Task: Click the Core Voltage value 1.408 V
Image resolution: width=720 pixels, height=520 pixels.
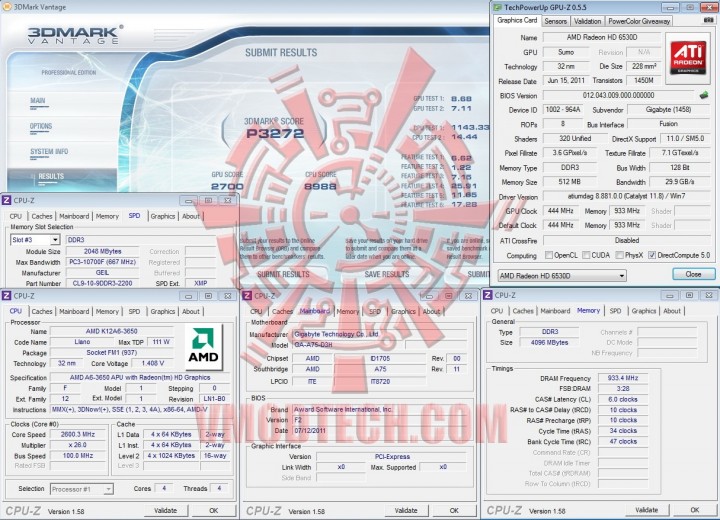Action: pos(152,363)
